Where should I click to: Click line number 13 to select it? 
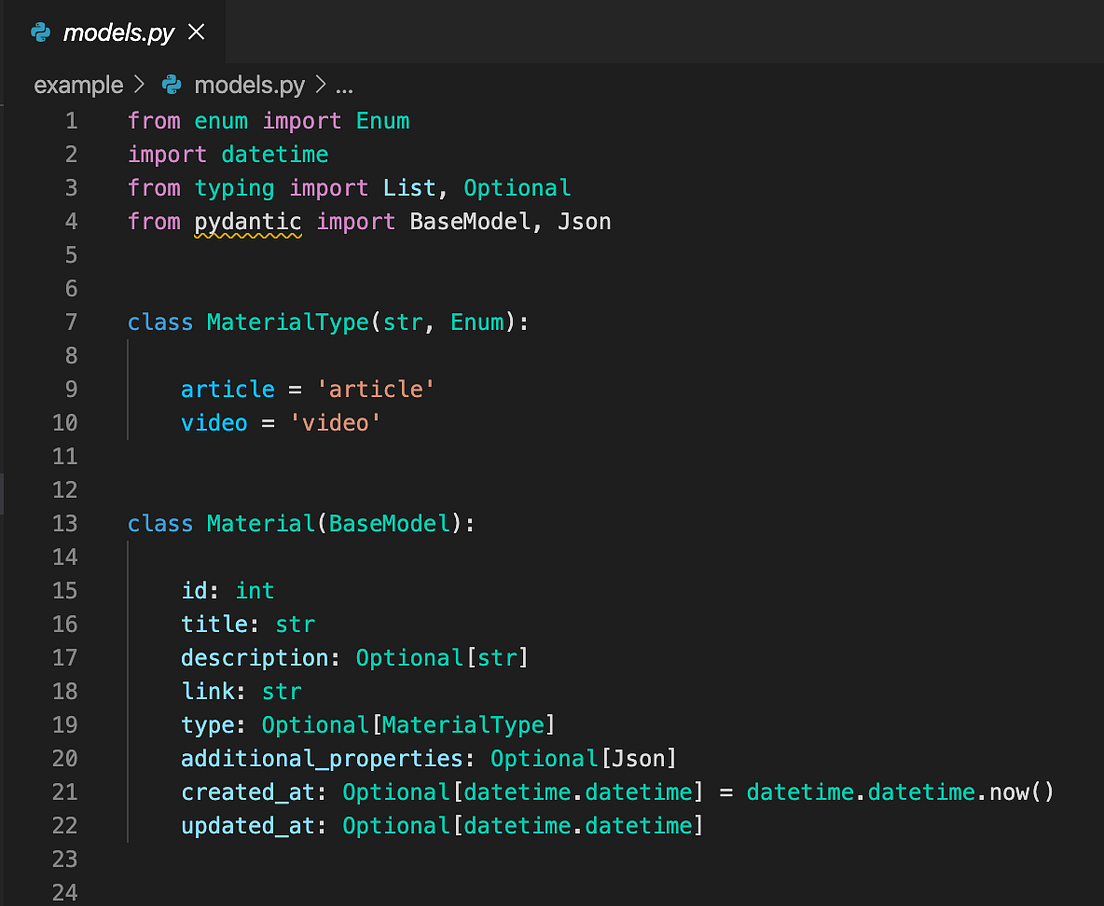65,523
